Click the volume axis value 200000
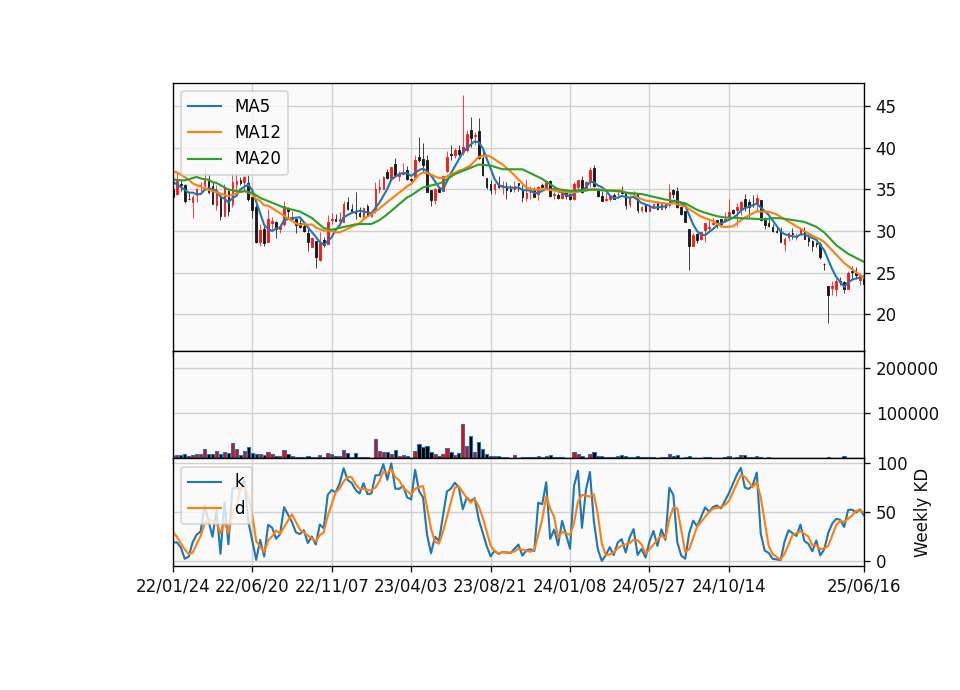Image resolution: width=960 pixels, height=690 pixels. coord(907,369)
